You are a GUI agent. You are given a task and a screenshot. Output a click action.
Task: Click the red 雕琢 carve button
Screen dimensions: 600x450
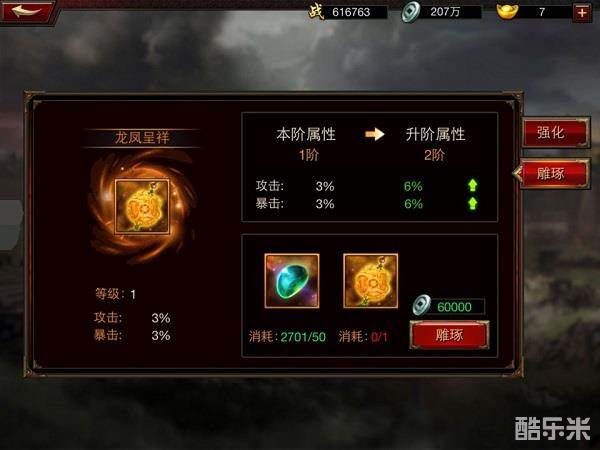point(449,335)
